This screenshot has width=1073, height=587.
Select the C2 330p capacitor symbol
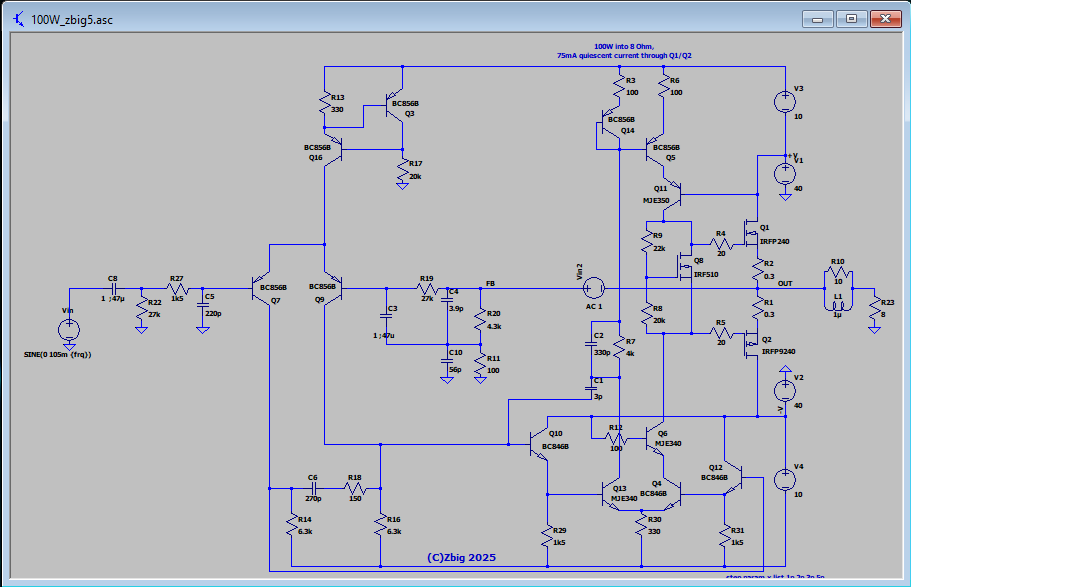[x=591, y=344]
